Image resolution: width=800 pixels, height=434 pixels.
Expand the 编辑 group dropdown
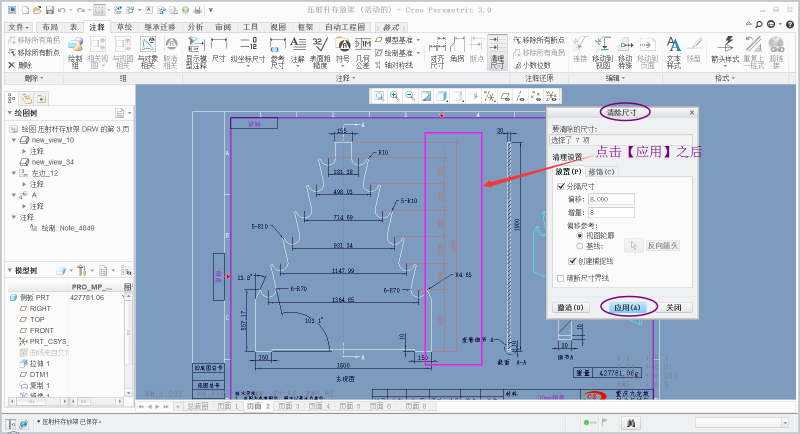(615, 78)
